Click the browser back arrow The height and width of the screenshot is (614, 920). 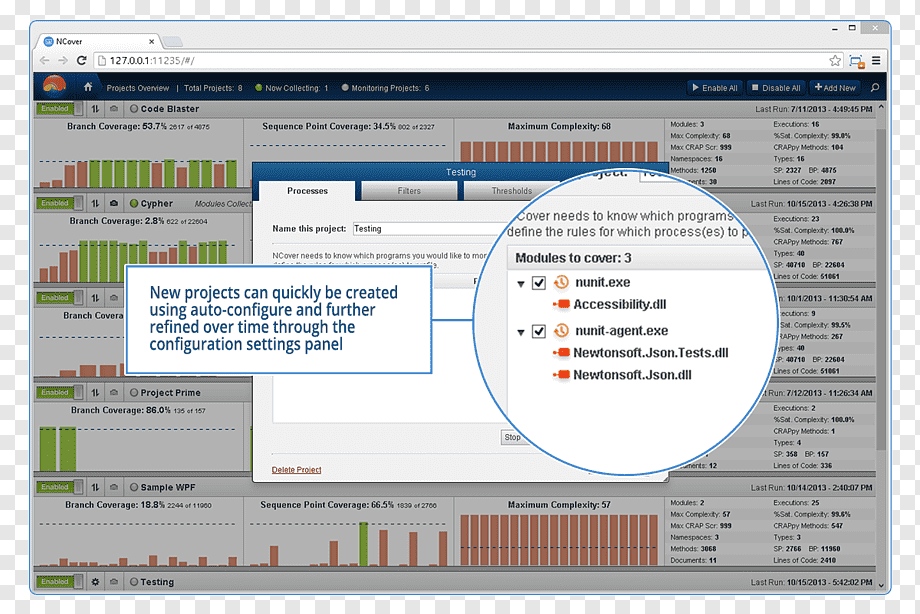45,60
